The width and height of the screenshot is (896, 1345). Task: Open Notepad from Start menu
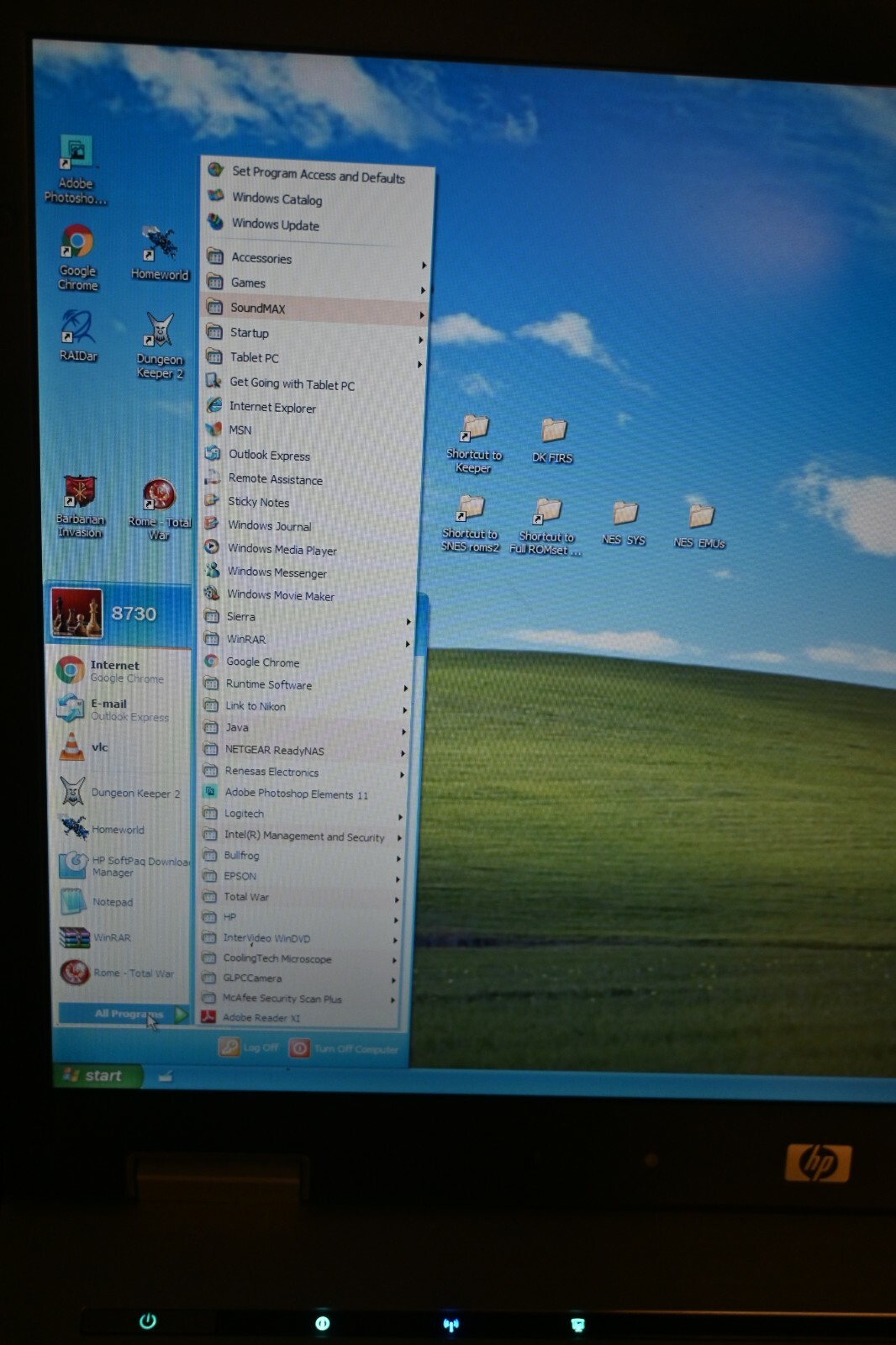[x=123, y=902]
